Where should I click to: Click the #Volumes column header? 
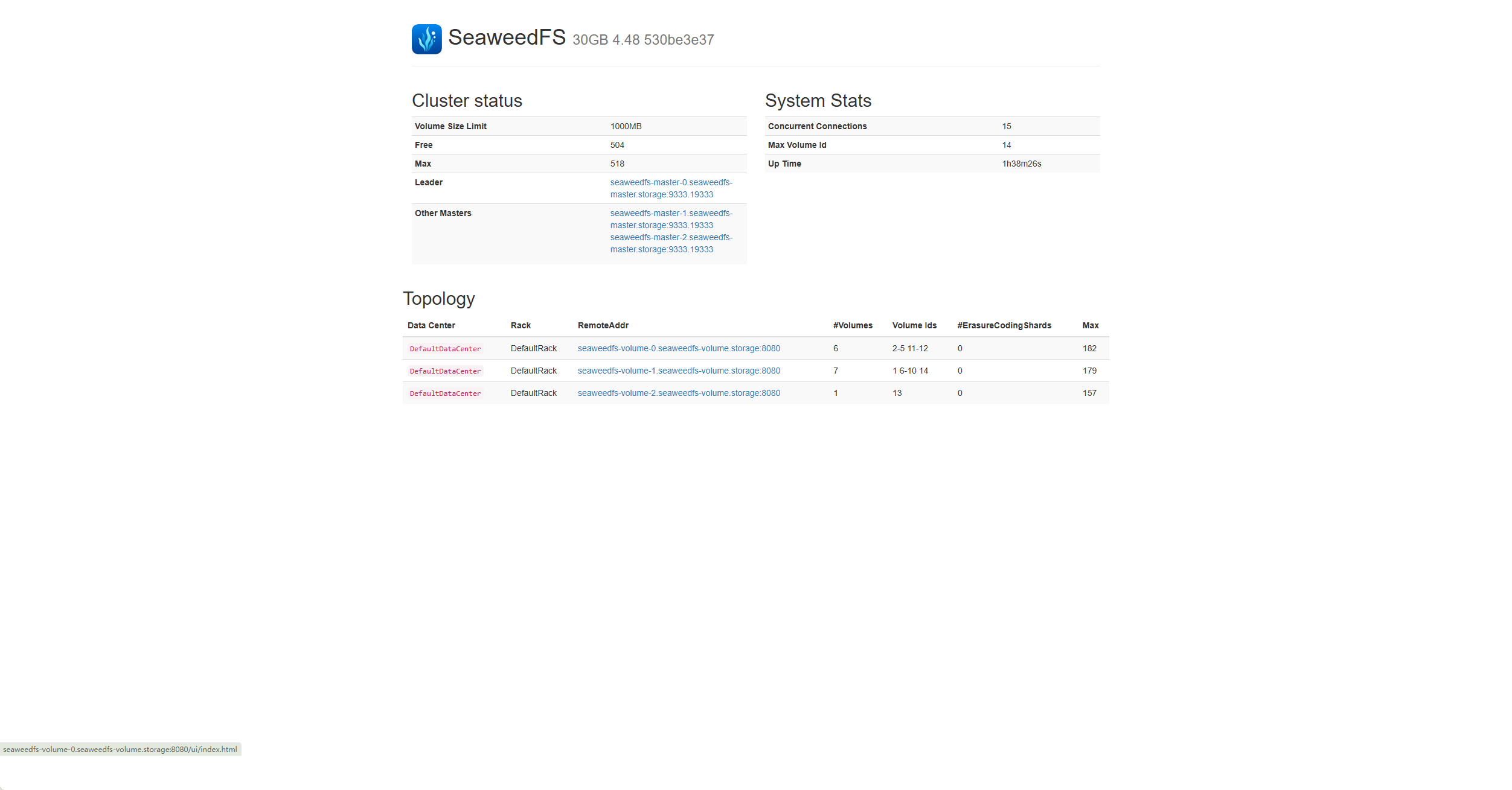pyautogui.click(x=853, y=325)
